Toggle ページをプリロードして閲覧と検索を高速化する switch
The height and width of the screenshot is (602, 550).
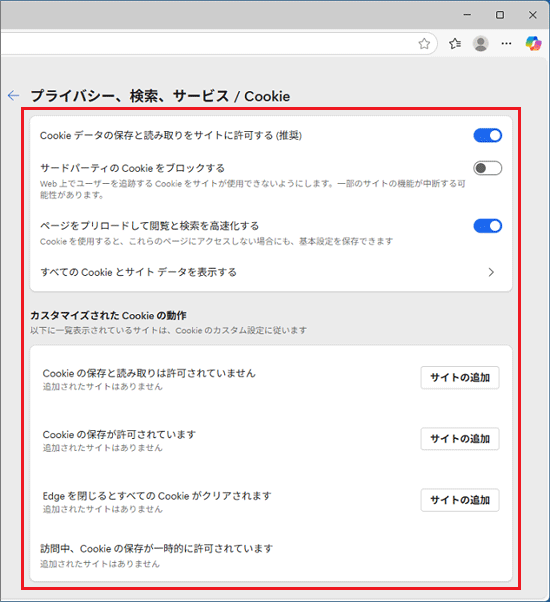487,226
